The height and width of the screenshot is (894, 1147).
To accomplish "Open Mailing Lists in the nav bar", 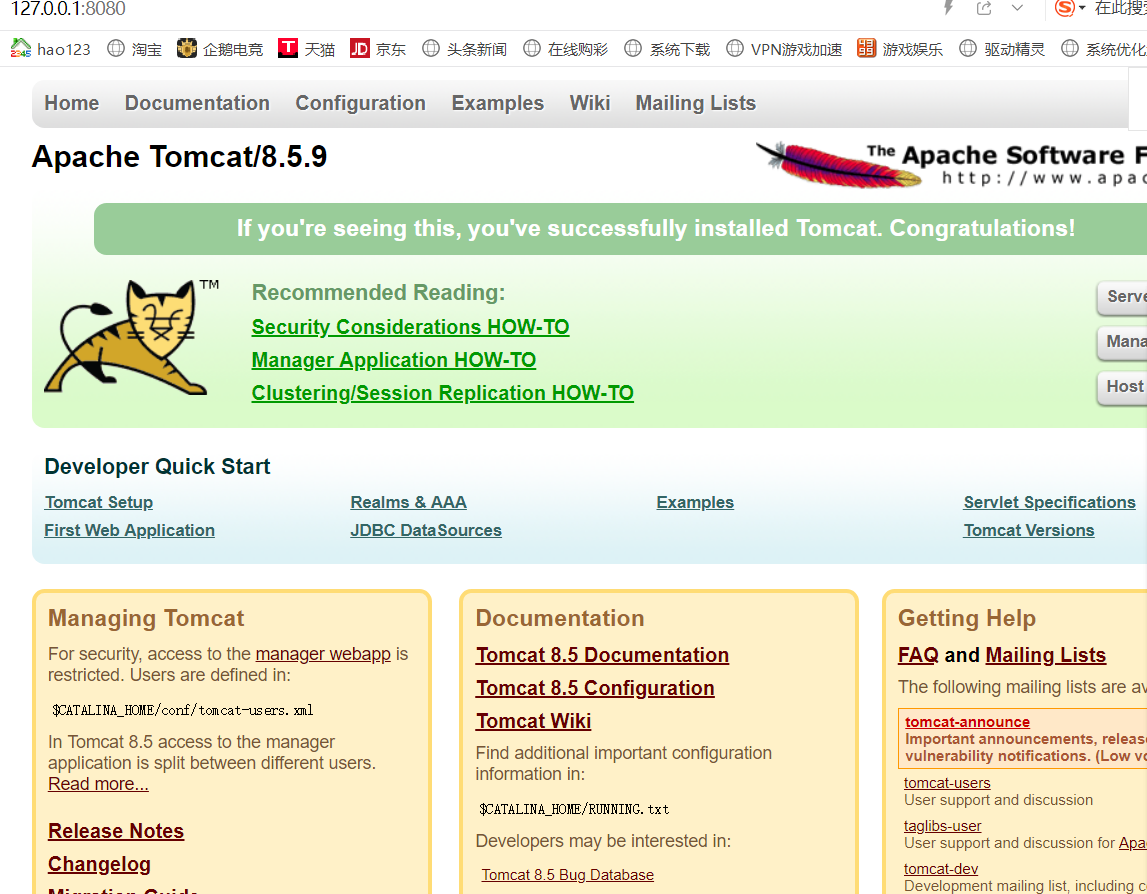I will click(696, 103).
